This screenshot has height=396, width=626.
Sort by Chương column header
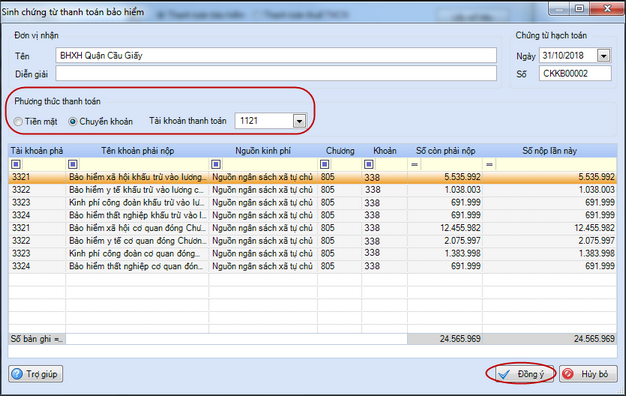[x=340, y=151]
